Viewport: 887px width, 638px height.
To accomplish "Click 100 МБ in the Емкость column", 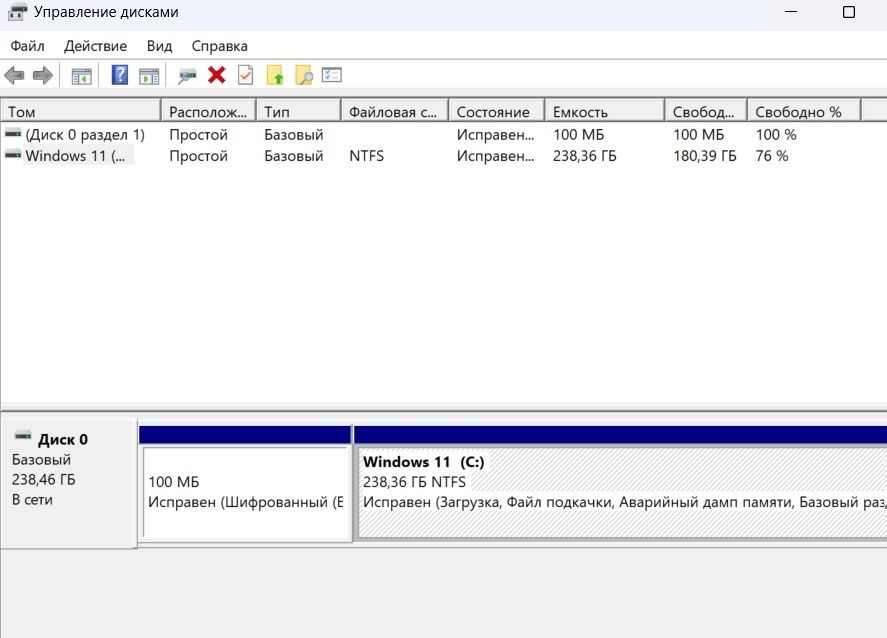I will [578, 135].
